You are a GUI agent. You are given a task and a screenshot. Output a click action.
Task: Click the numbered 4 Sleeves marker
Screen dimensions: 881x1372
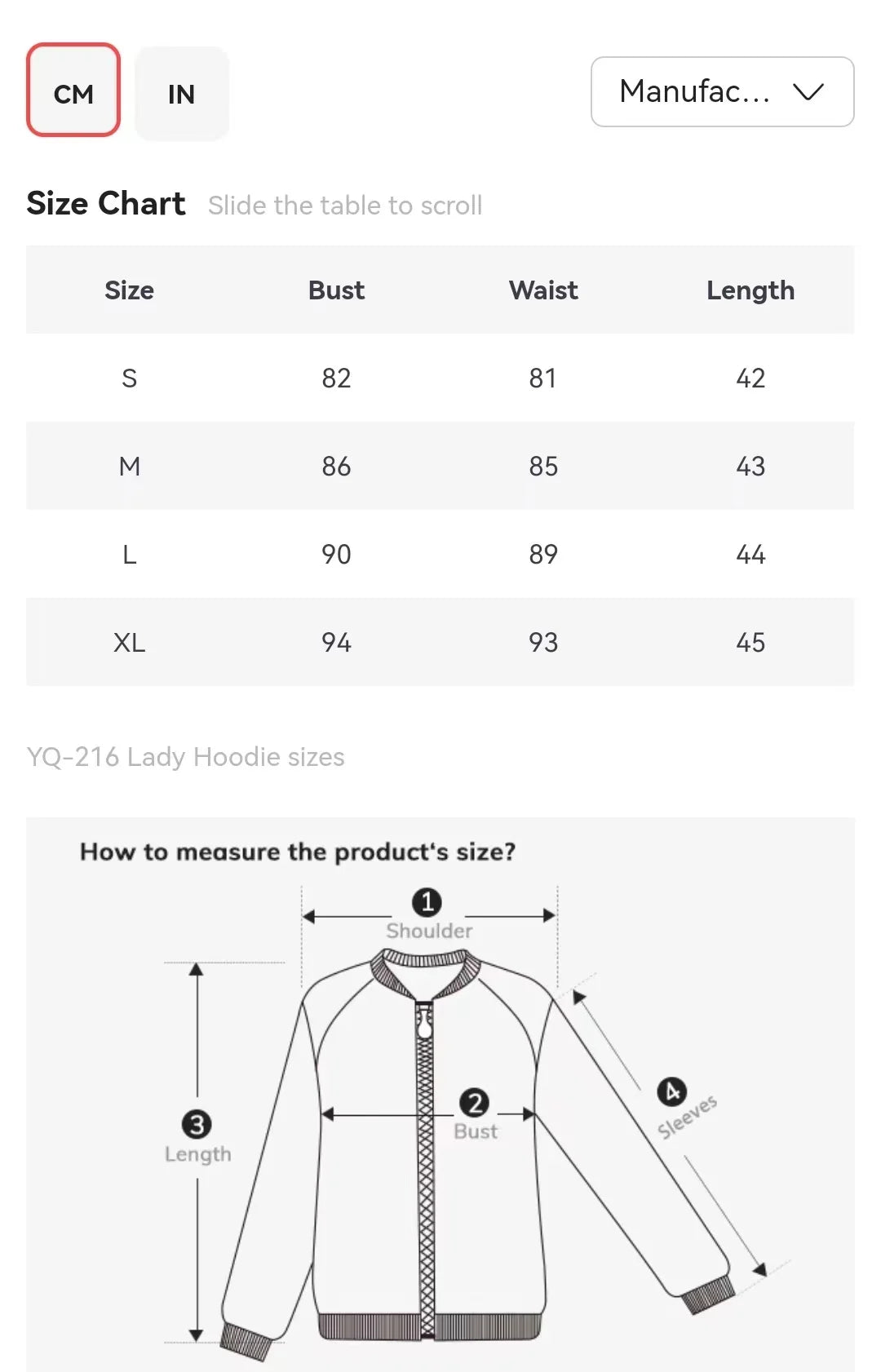(x=671, y=1091)
